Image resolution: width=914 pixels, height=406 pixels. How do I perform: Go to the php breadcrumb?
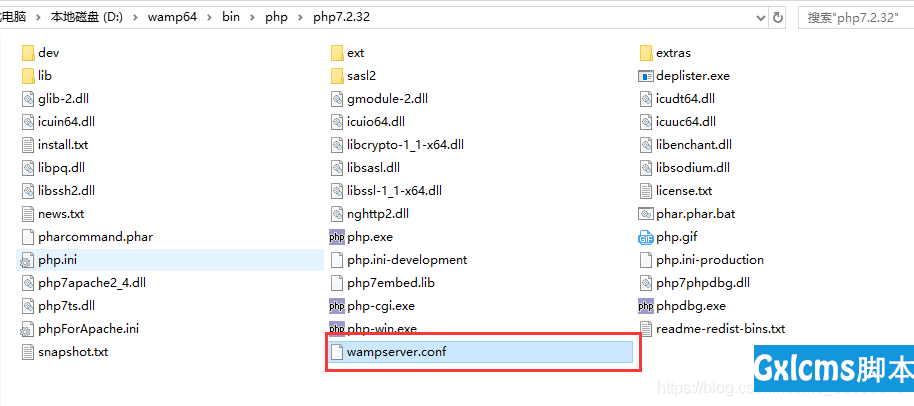277,17
